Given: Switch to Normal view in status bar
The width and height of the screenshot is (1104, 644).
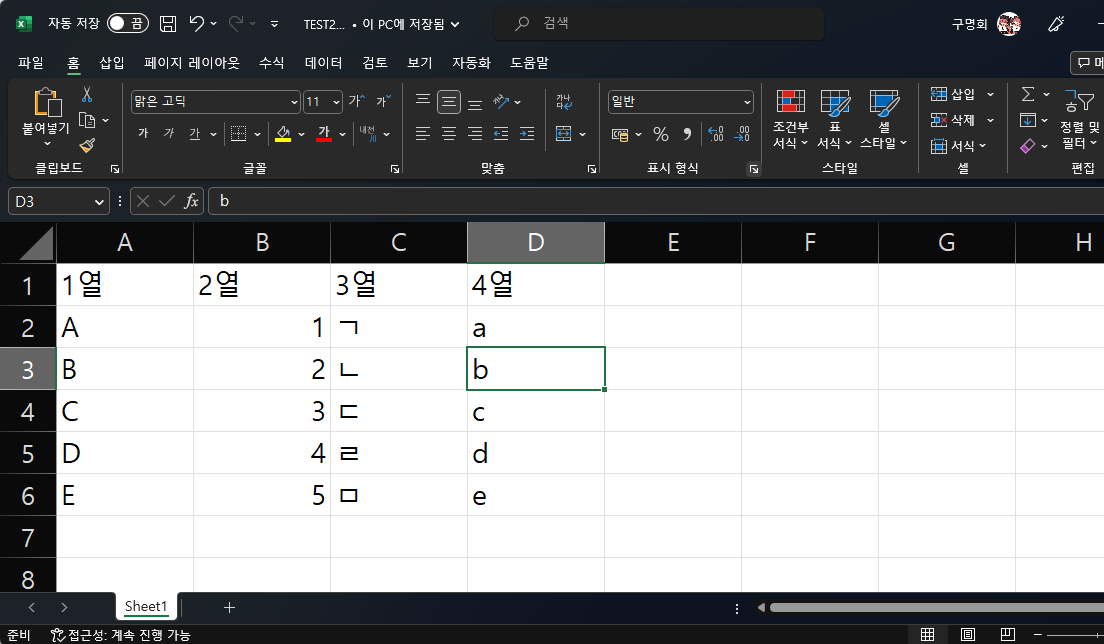Looking at the screenshot, I should point(927,634).
